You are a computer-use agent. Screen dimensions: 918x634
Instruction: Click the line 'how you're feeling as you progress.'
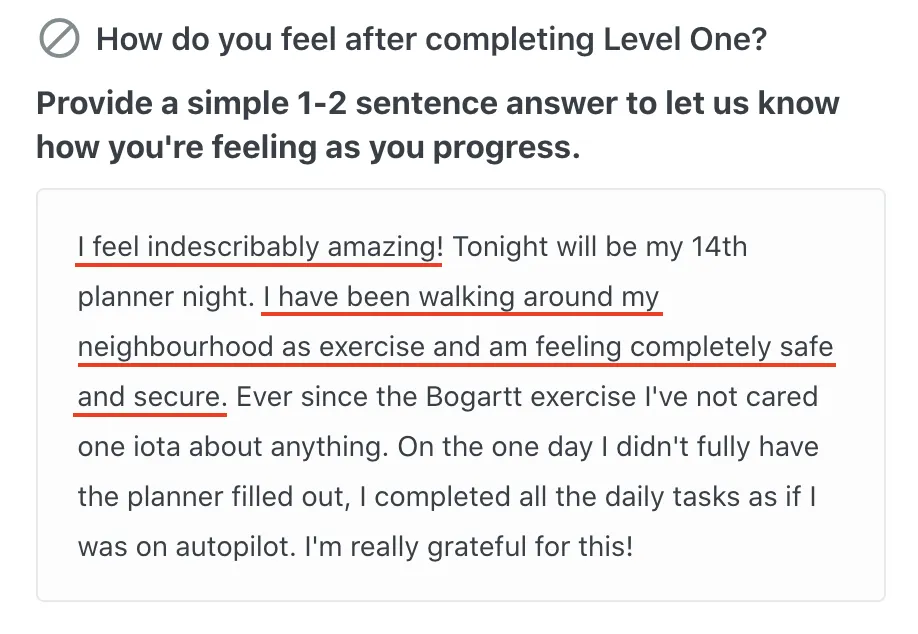click(x=308, y=146)
